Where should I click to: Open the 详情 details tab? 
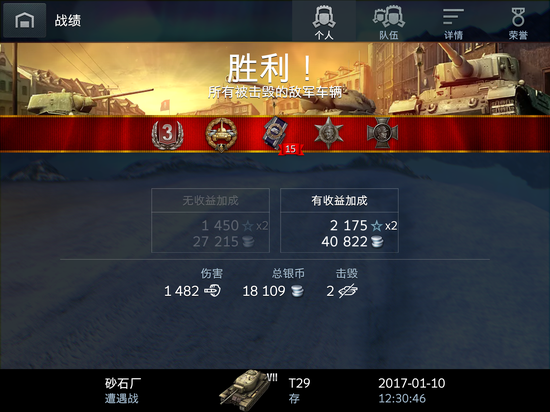[x=453, y=22]
